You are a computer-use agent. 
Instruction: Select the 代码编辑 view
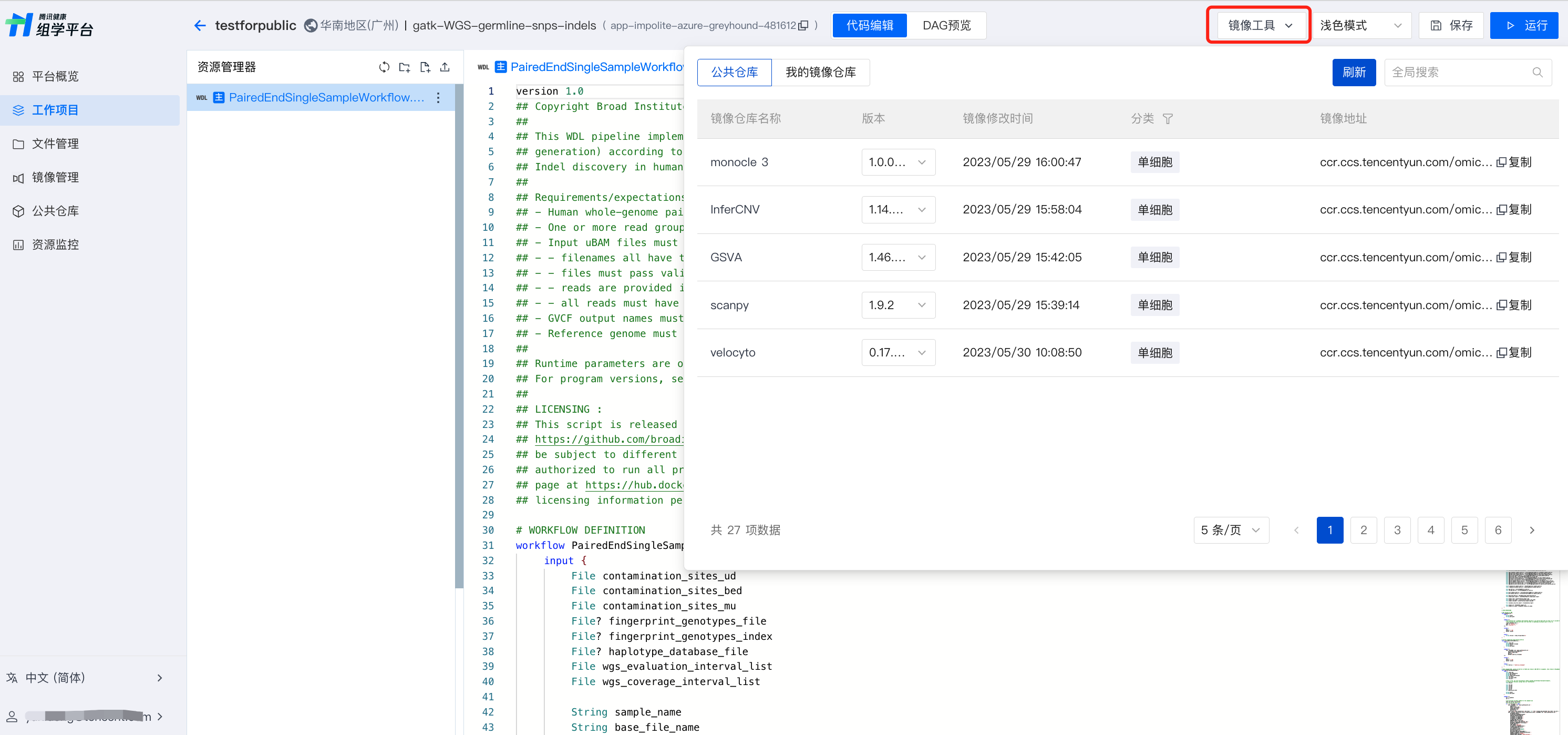869,26
